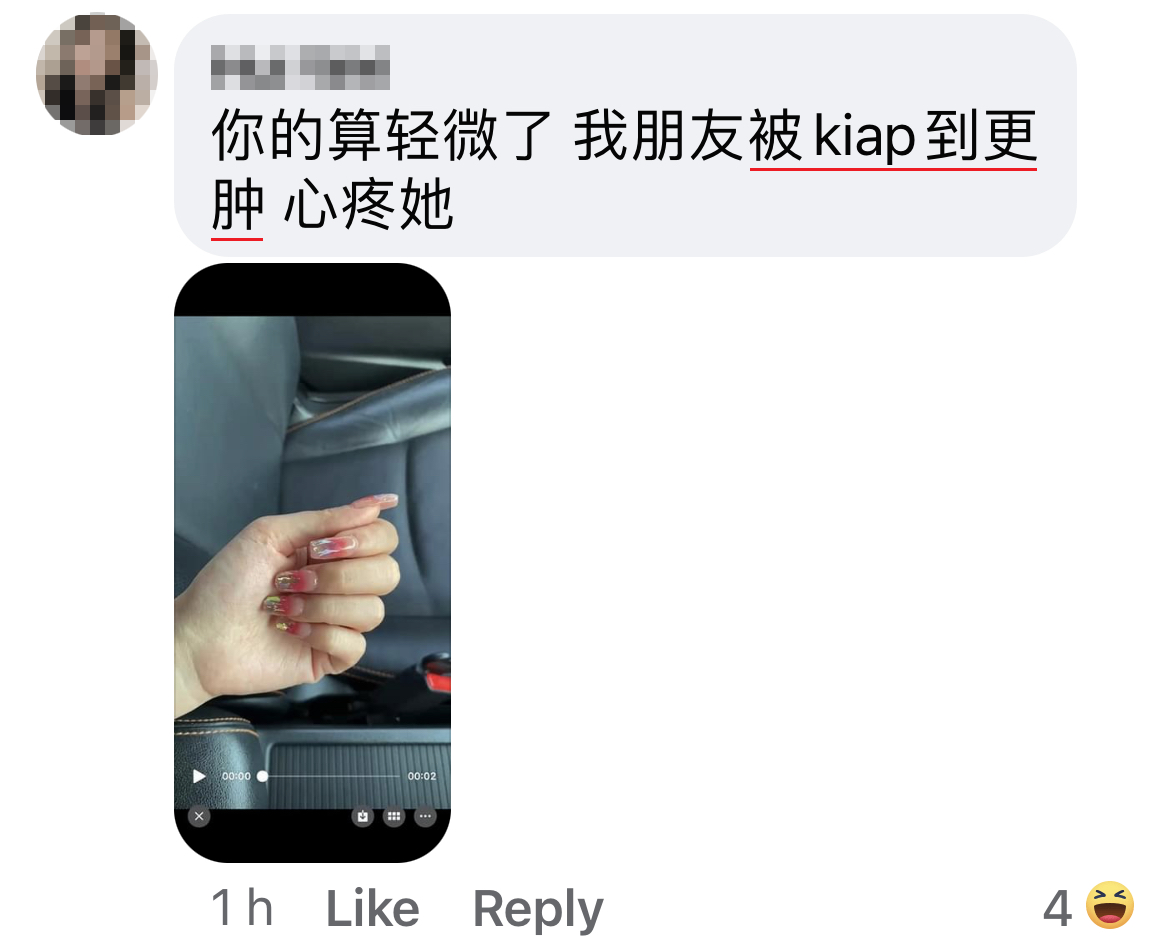Click the laughing reaction emoji
The width and height of the screenshot is (1170, 951).
point(1110,906)
